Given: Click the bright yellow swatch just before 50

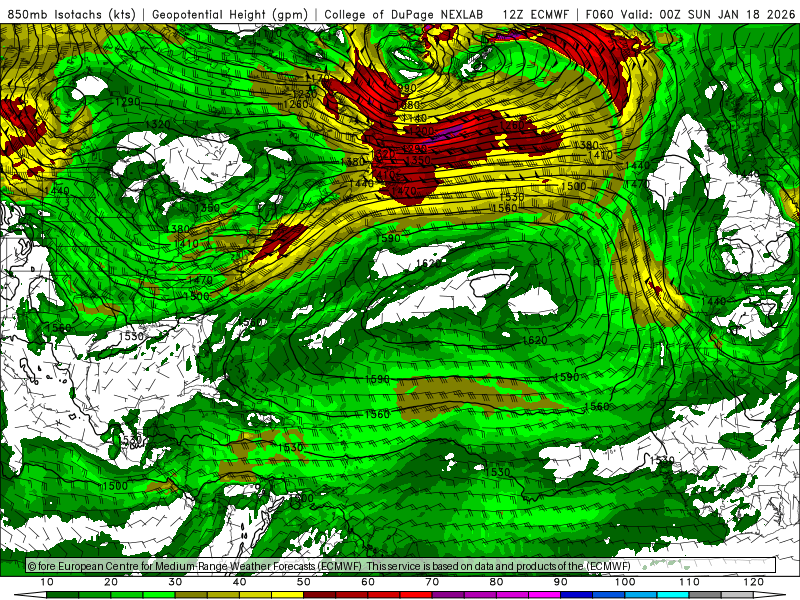Looking at the screenshot, I should tap(287, 595).
